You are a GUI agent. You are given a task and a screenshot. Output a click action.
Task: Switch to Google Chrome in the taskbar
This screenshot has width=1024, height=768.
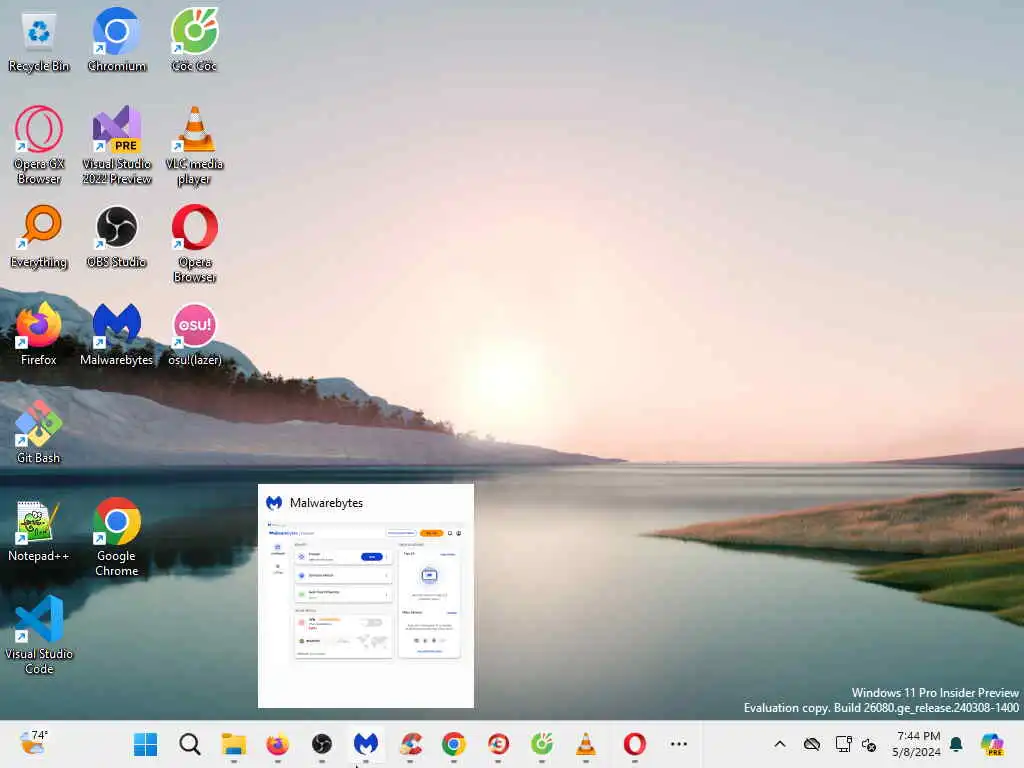click(454, 744)
